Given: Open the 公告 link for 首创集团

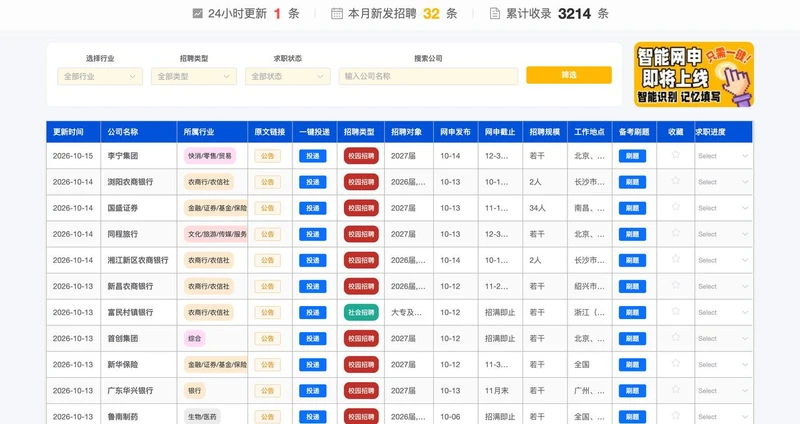Looking at the screenshot, I should (268, 339).
